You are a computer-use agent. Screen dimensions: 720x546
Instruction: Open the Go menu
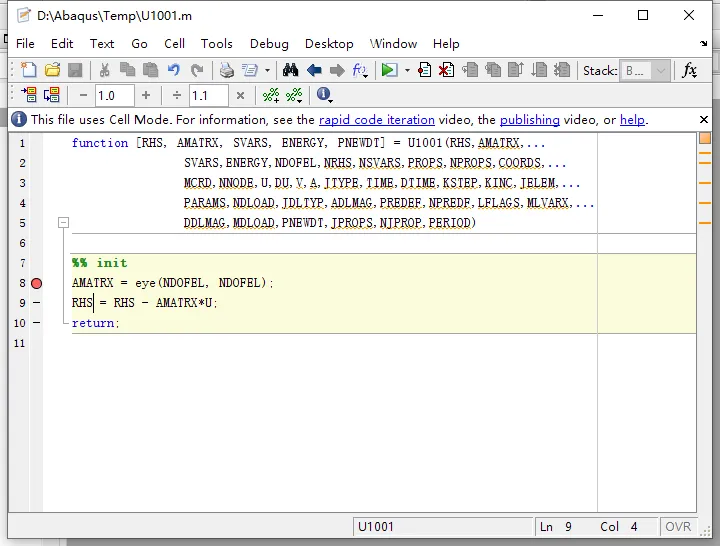139,44
